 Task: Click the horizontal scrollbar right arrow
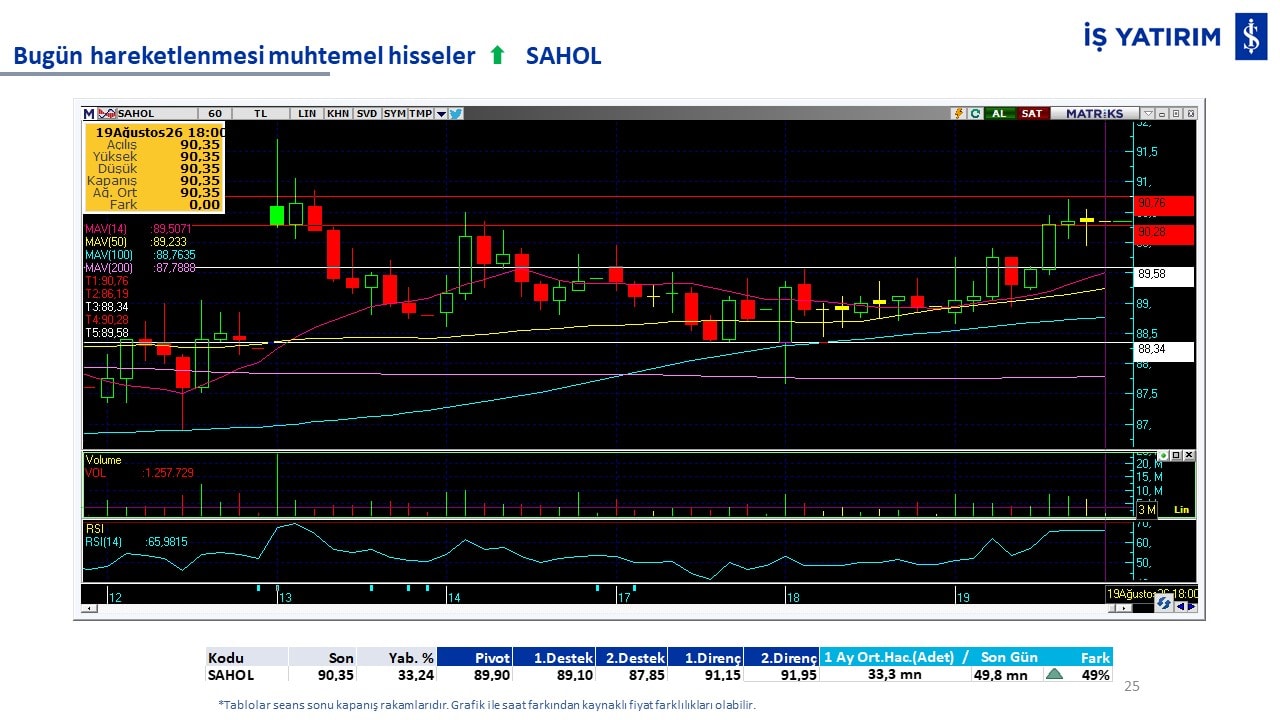(1124, 608)
